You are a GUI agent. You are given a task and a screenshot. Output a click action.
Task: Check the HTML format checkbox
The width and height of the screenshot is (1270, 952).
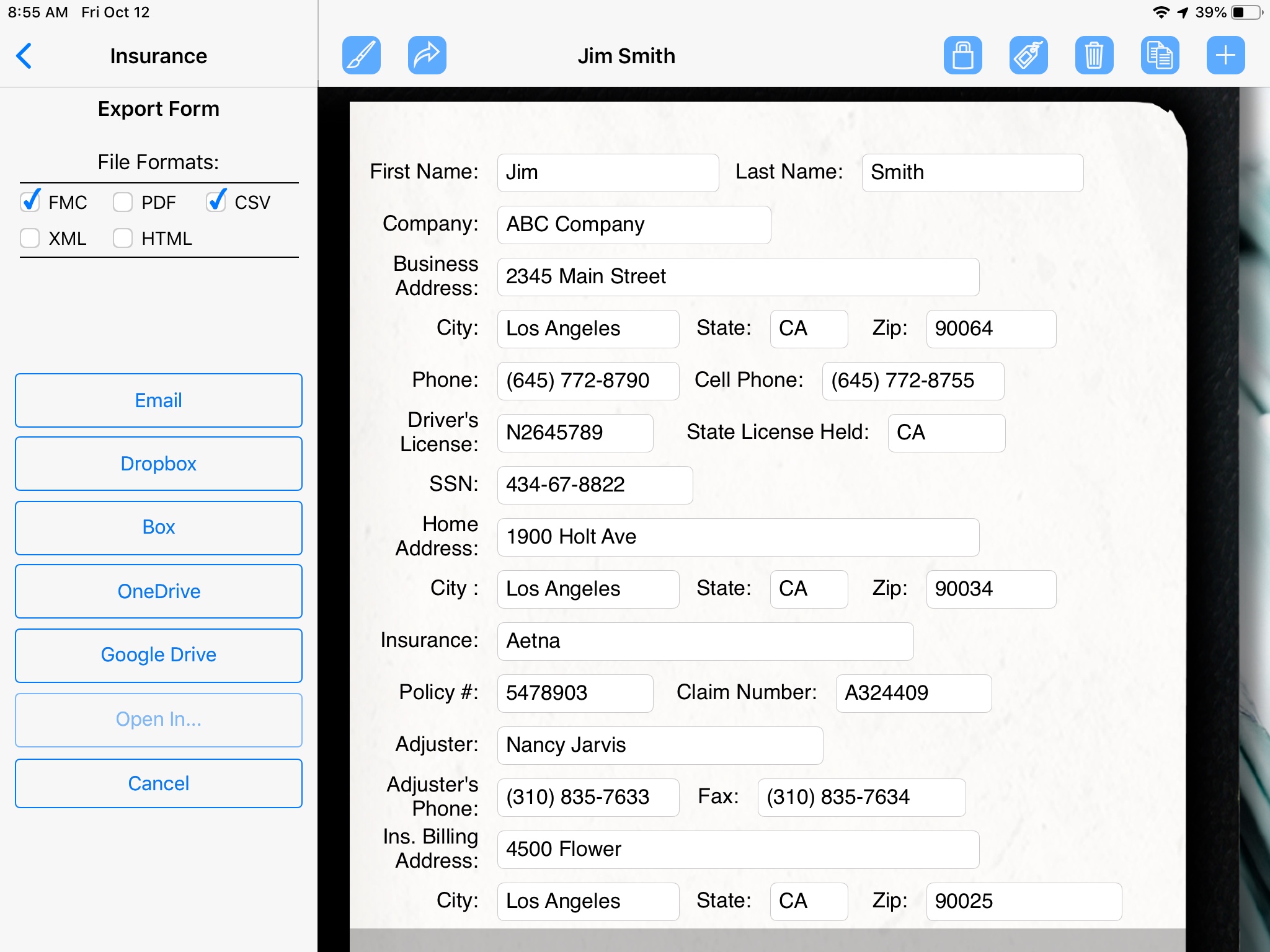123,238
